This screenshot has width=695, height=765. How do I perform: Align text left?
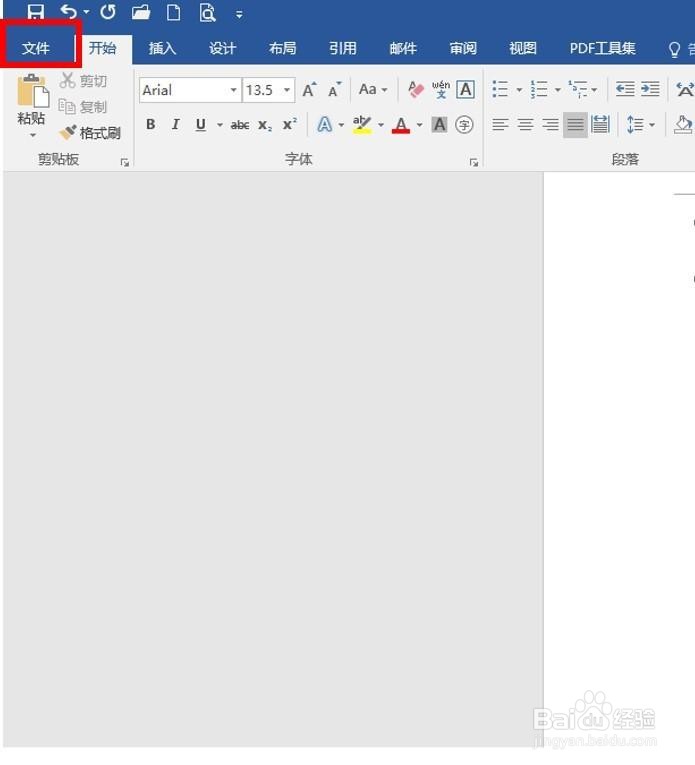[500, 125]
